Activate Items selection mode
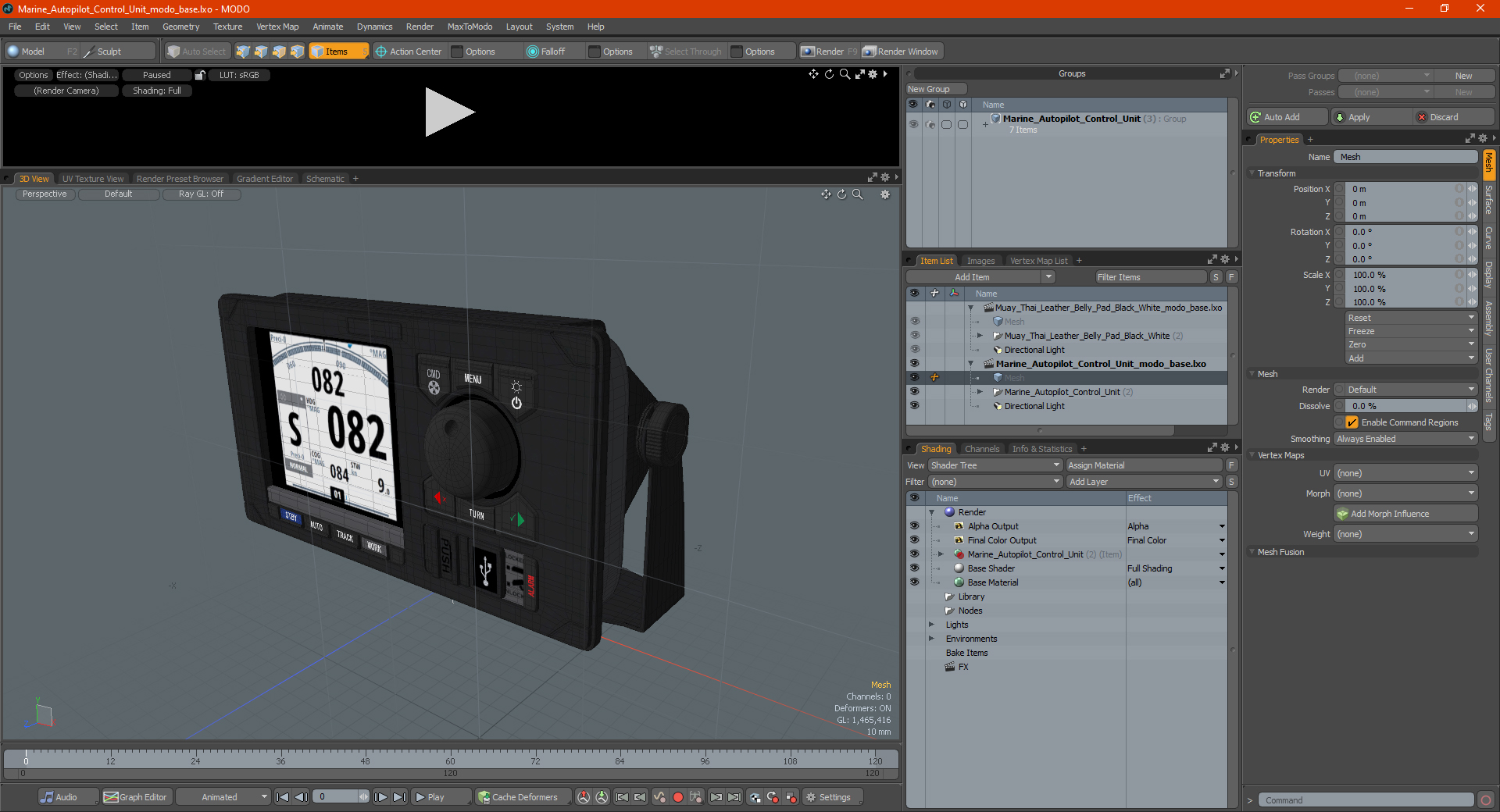Image resolution: width=1500 pixels, height=812 pixels. 338,52
